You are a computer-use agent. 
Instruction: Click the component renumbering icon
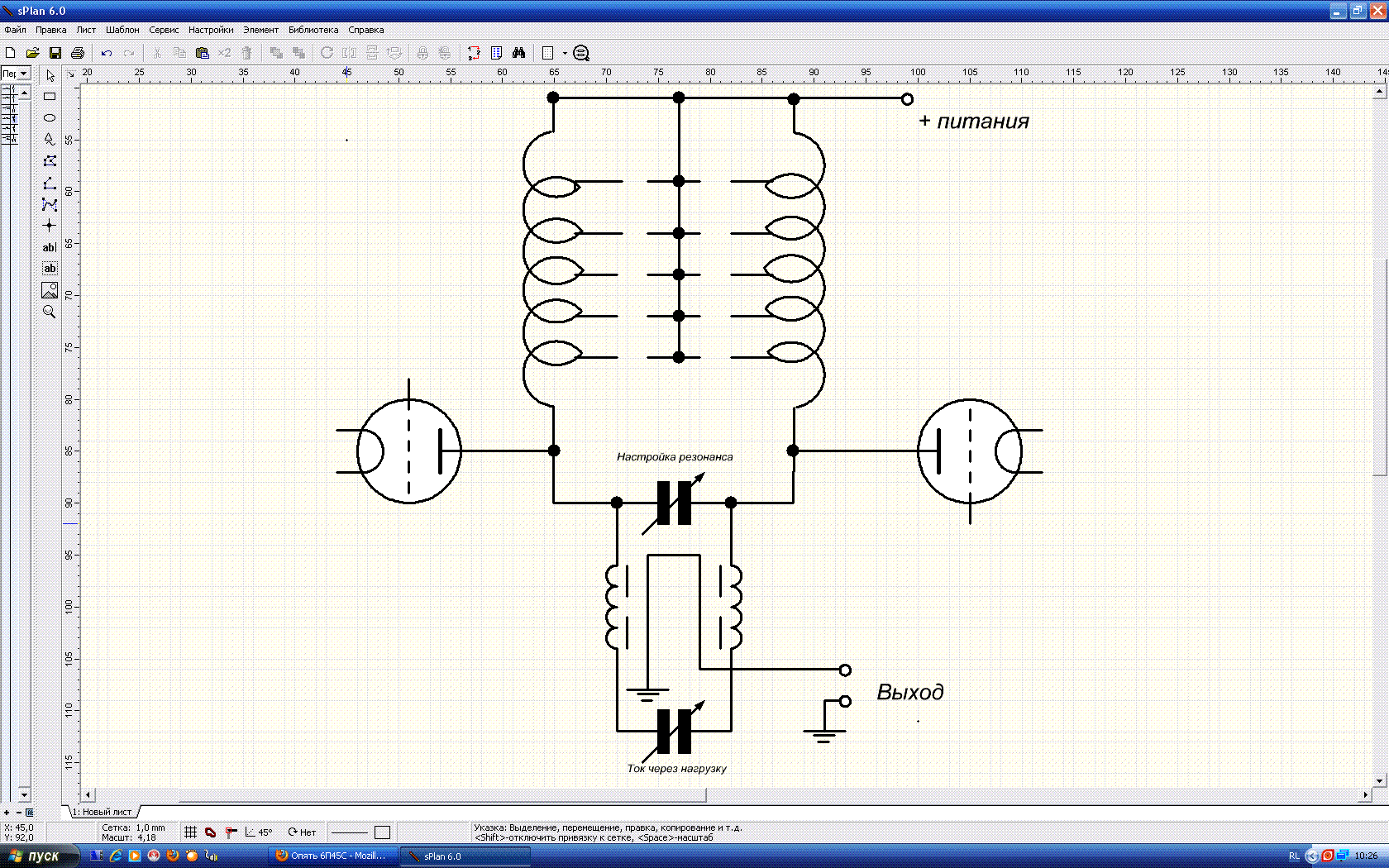tap(474, 53)
